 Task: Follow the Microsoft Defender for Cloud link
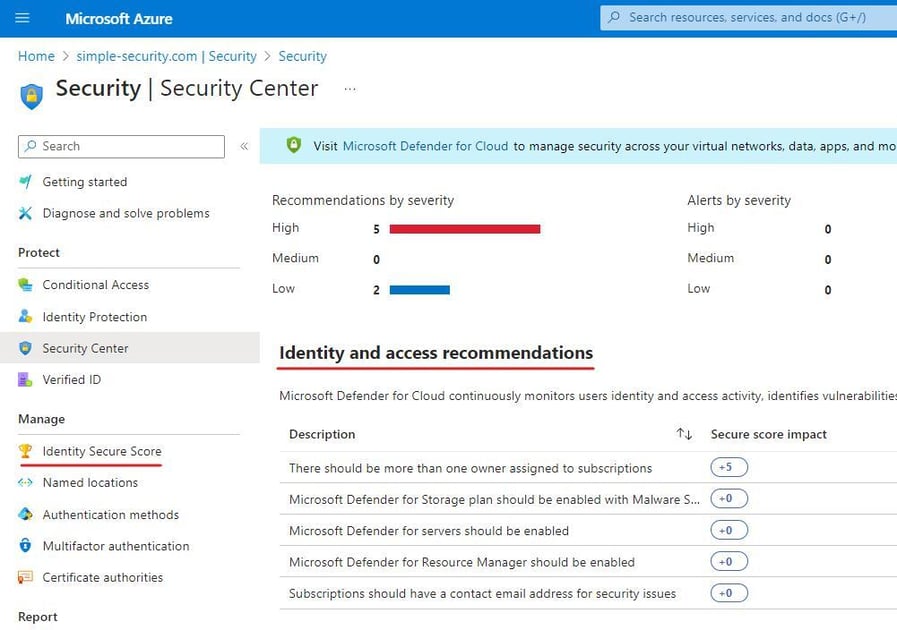pyautogui.click(x=425, y=146)
